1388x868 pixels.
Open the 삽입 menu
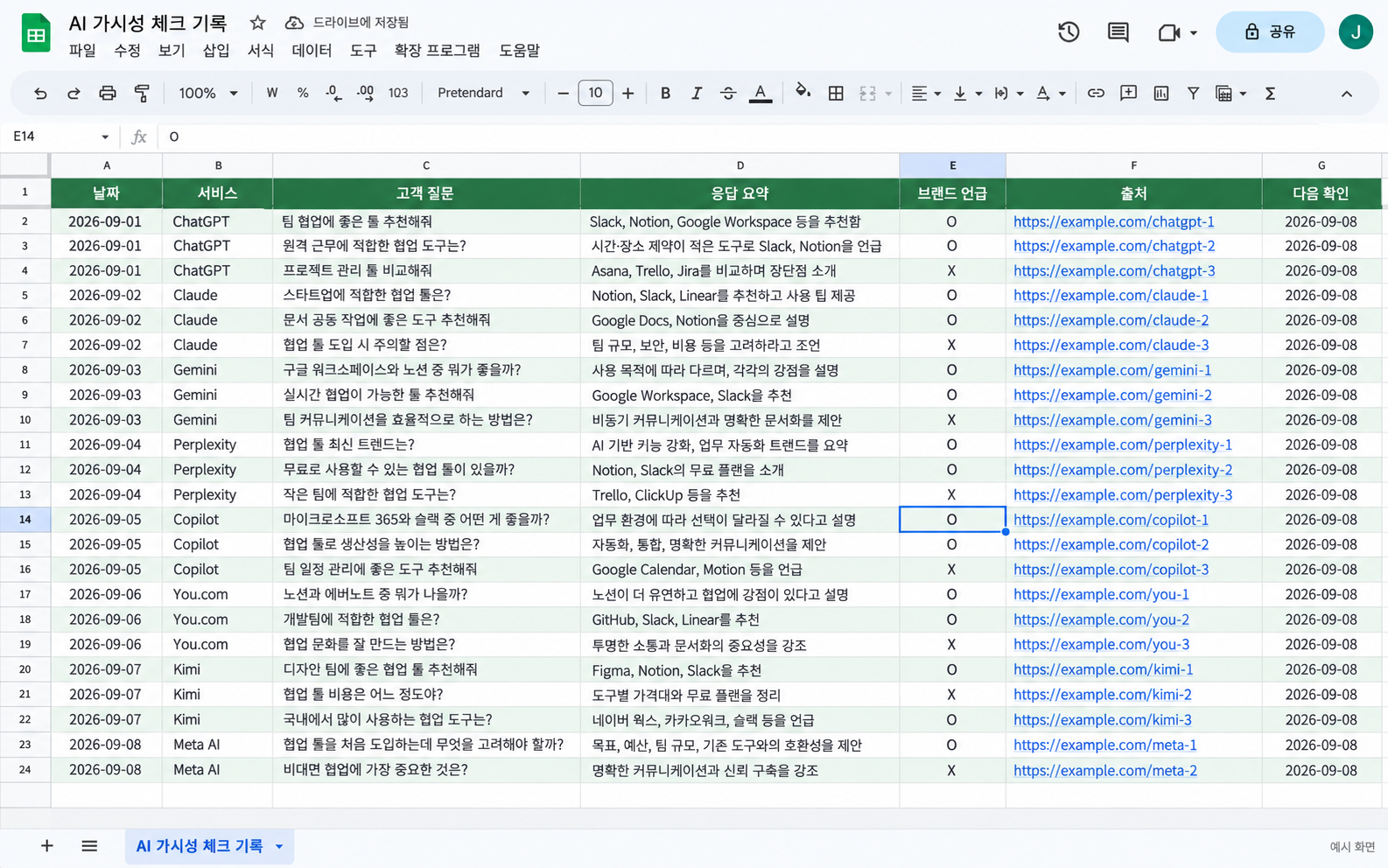(x=216, y=51)
